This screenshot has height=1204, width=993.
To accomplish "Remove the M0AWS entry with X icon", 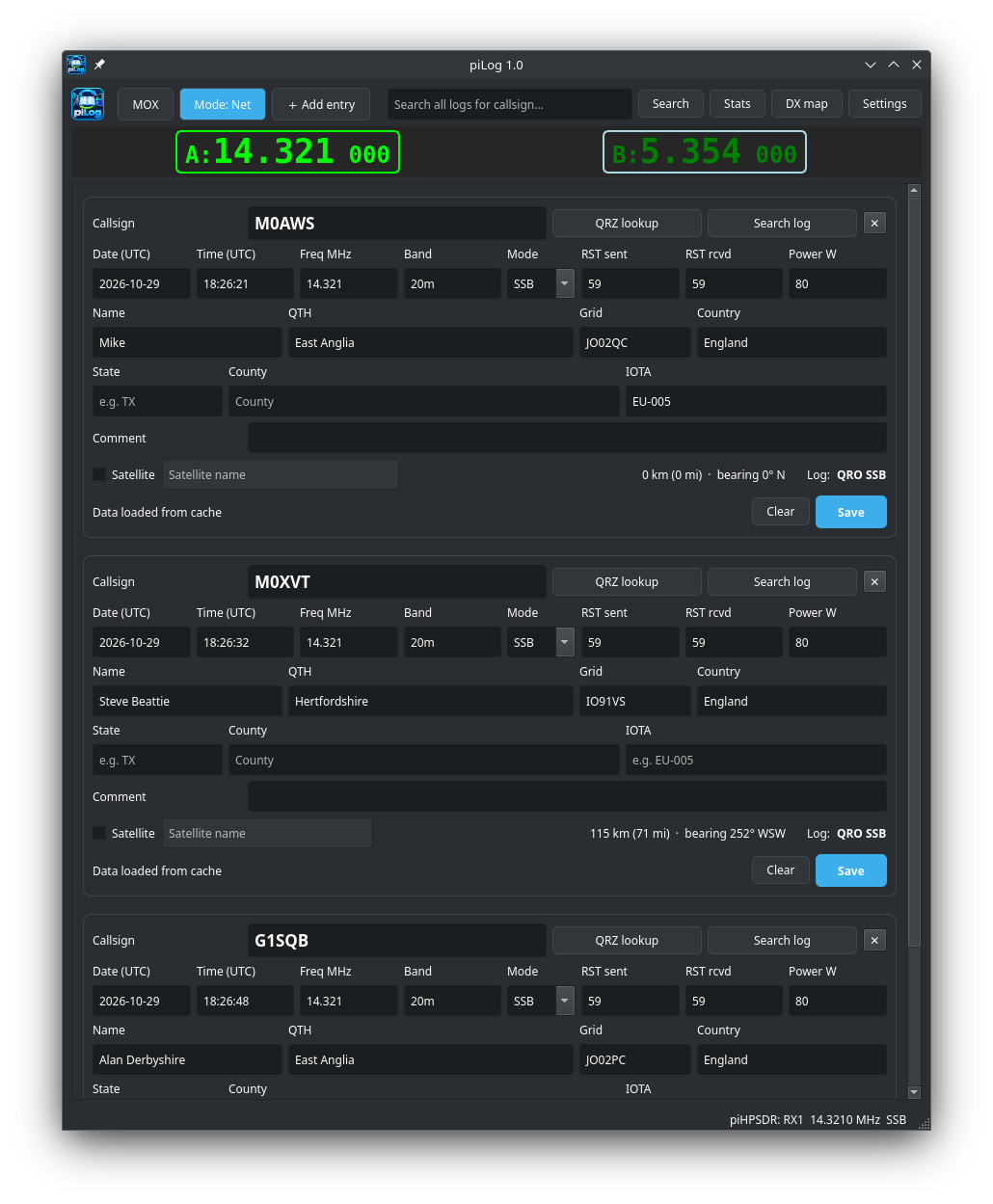I will [x=874, y=223].
